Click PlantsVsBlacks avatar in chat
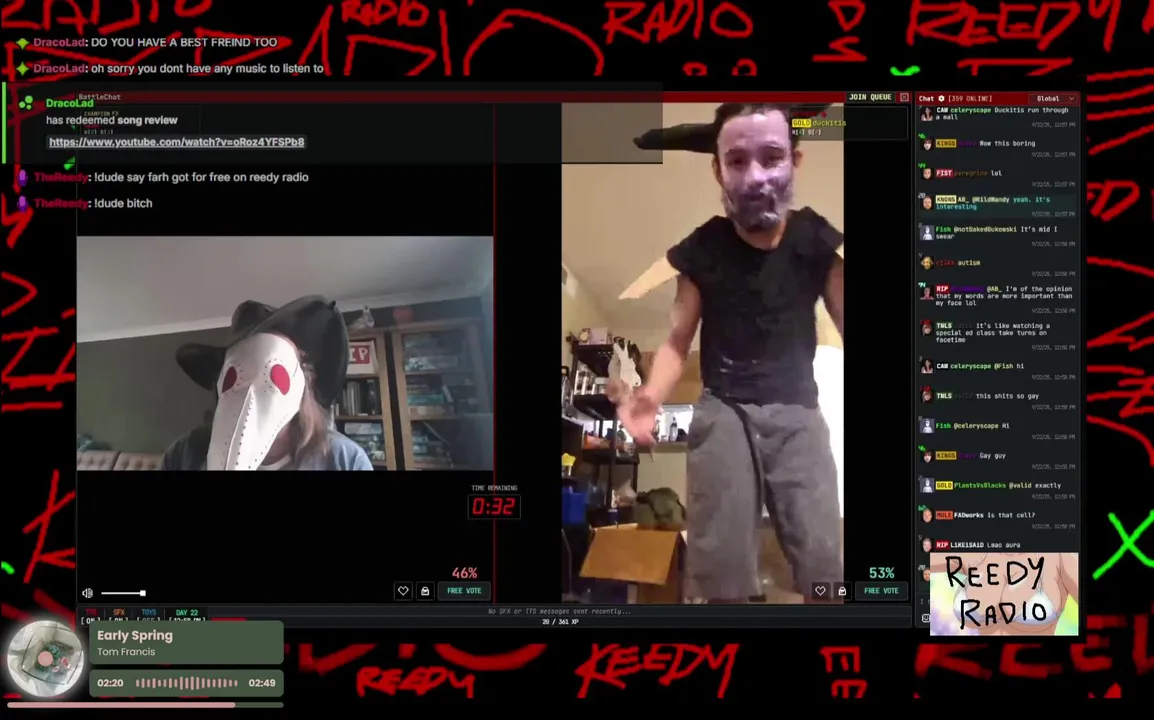This screenshot has width=1154, height=720. [x=927, y=485]
